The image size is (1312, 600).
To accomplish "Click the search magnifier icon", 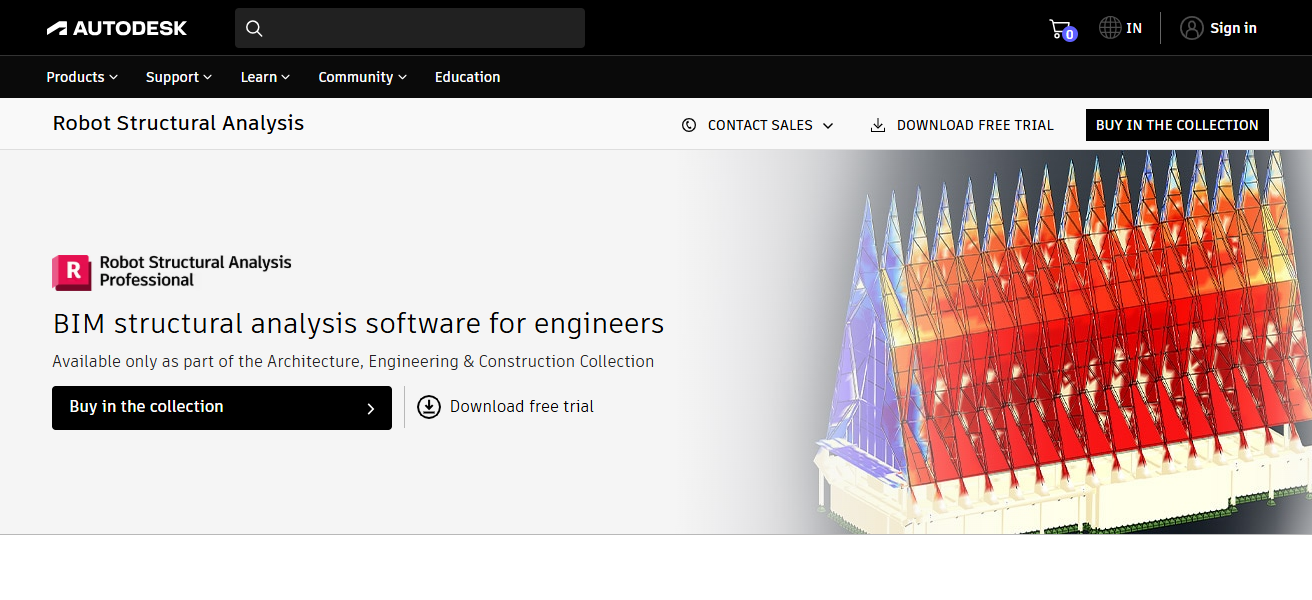I will 254,28.
